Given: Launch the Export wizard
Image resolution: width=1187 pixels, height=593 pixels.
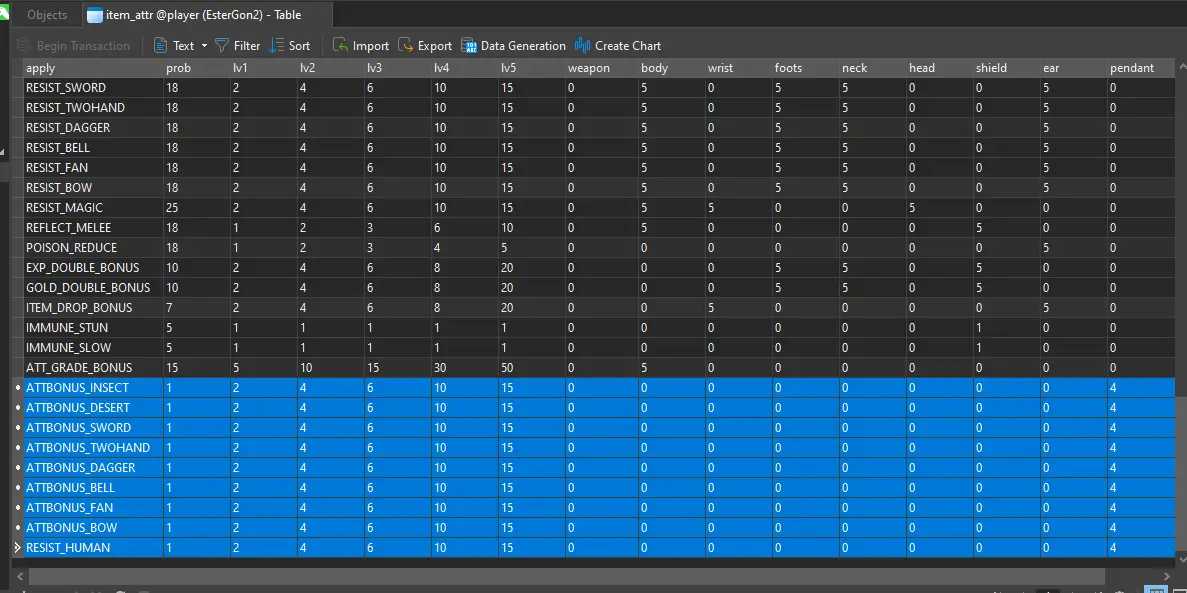Looking at the screenshot, I should pos(406,46).
